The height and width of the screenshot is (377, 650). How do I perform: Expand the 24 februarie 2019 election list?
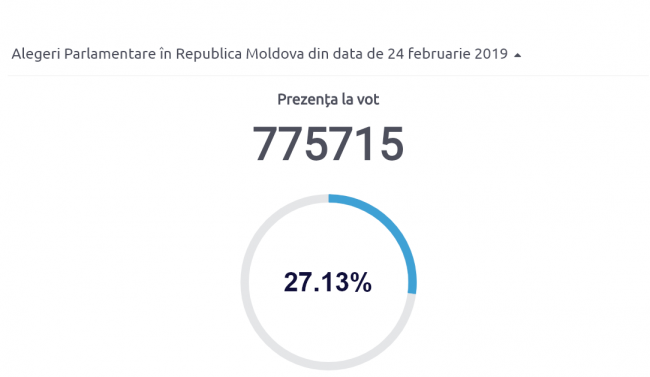pyautogui.click(x=266, y=54)
